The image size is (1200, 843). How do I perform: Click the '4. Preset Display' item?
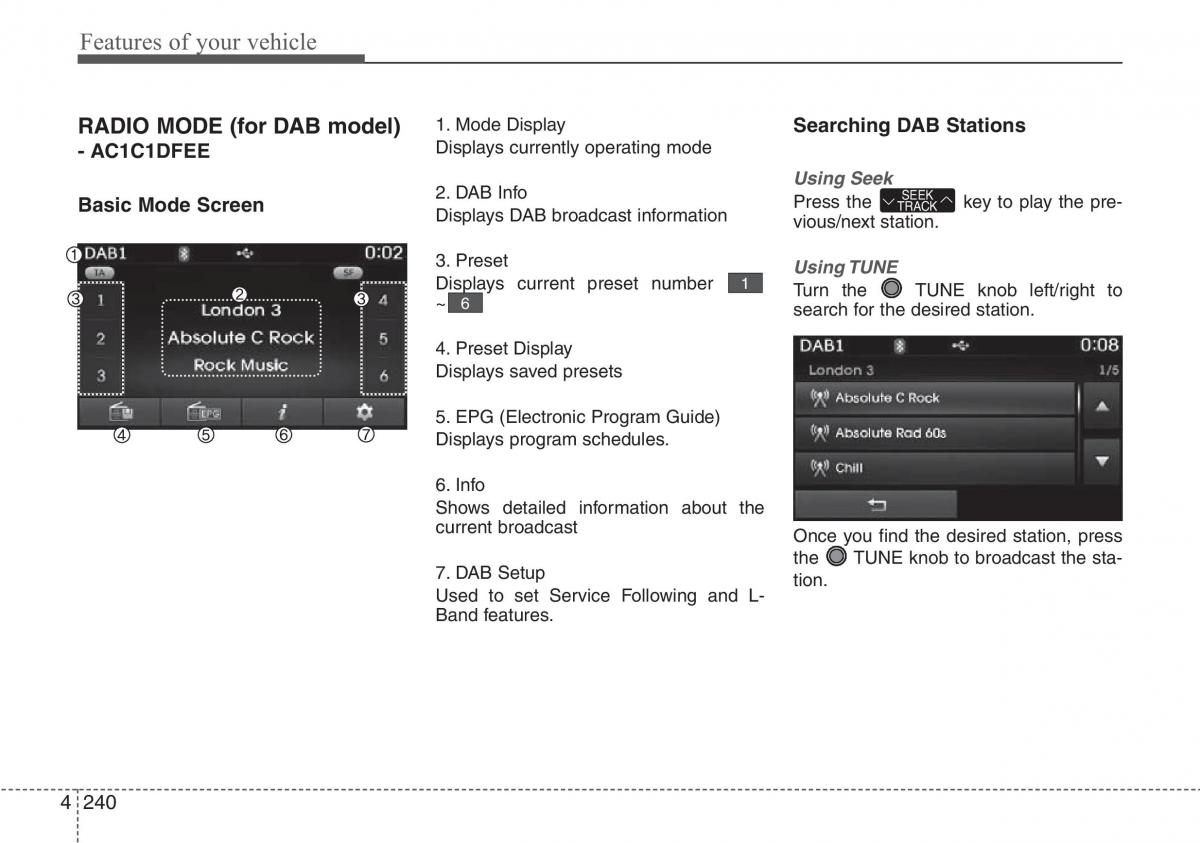click(x=503, y=349)
